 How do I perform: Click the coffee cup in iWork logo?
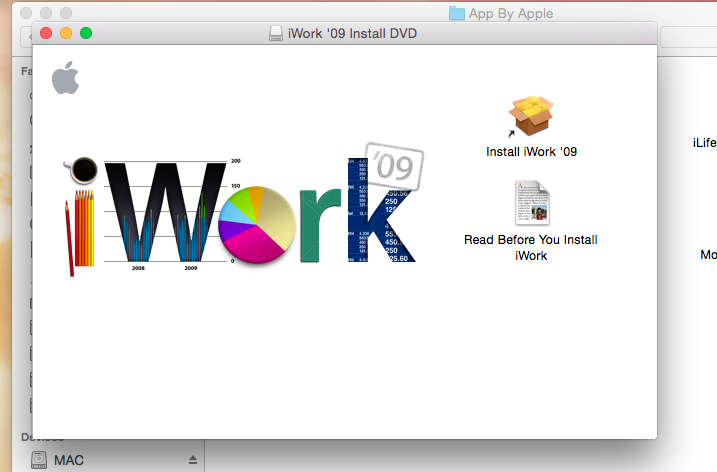point(82,172)
